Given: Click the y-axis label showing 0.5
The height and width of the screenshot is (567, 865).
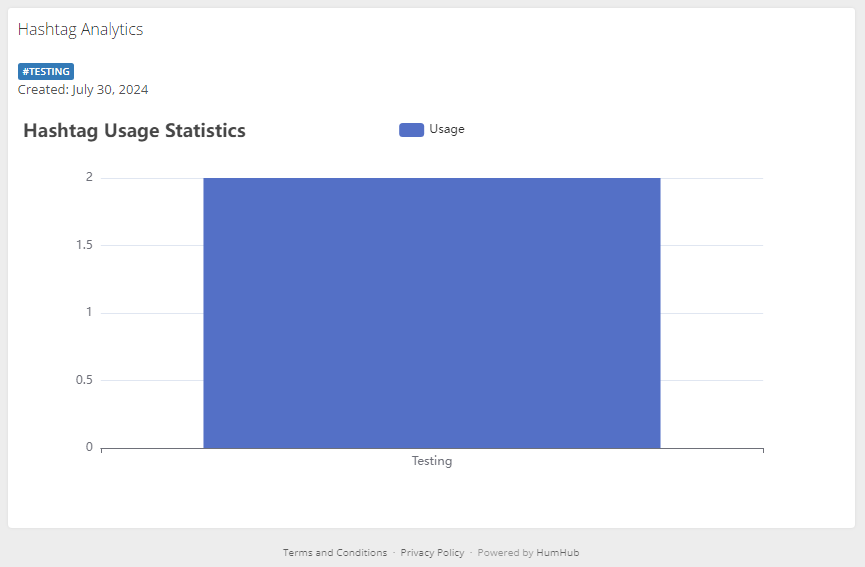Looking at the screenshot, I should click(84, 380).
